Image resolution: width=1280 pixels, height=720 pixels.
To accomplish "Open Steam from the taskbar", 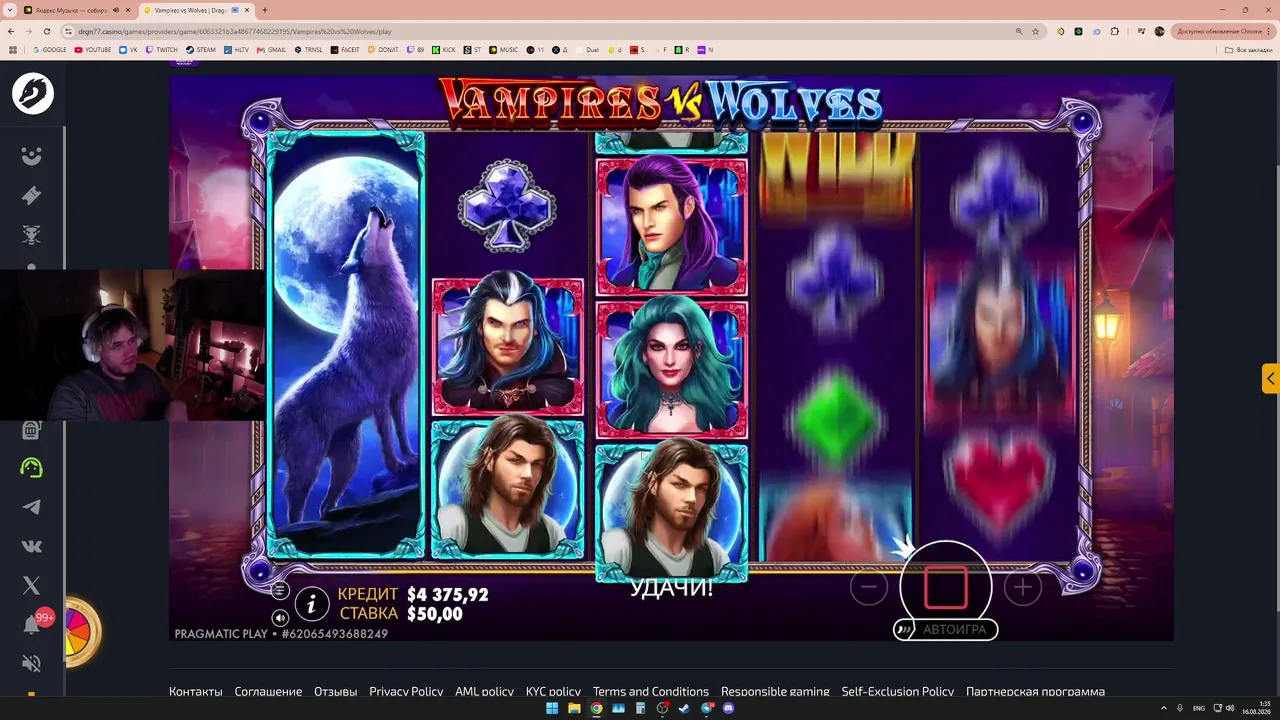I will (x=684, y=708).
